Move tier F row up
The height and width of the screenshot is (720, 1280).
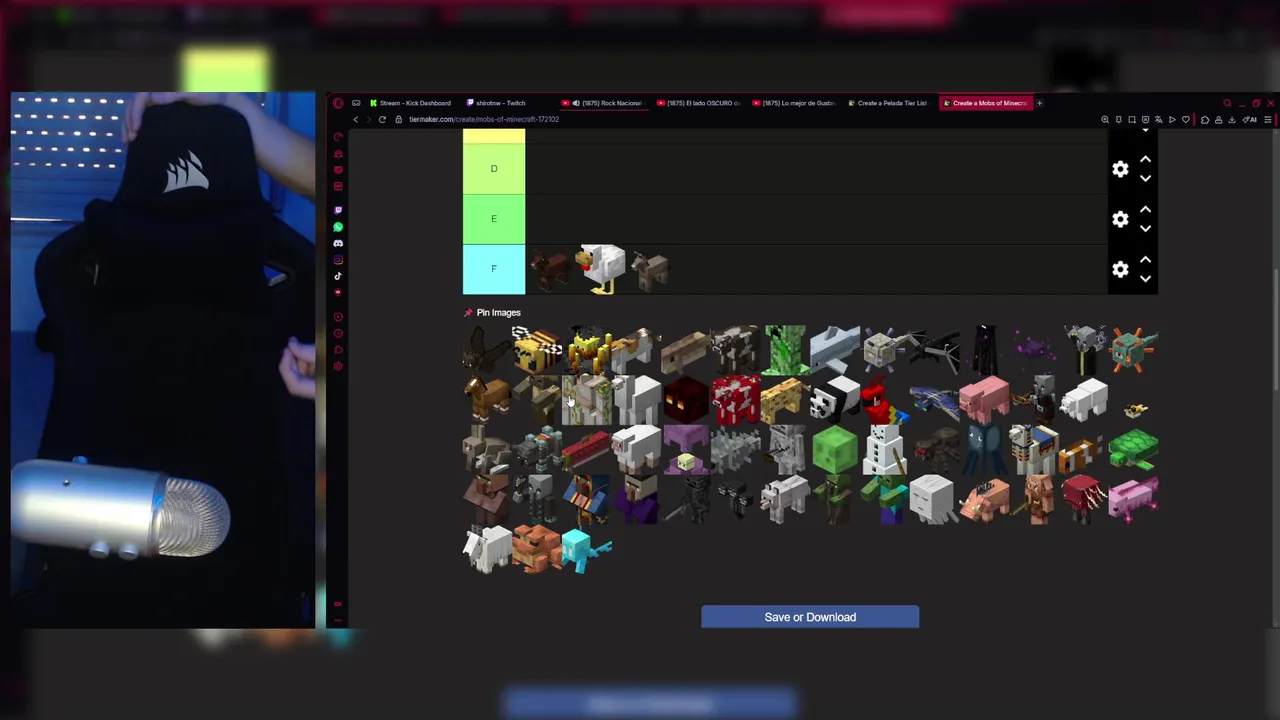point(1146,260)
